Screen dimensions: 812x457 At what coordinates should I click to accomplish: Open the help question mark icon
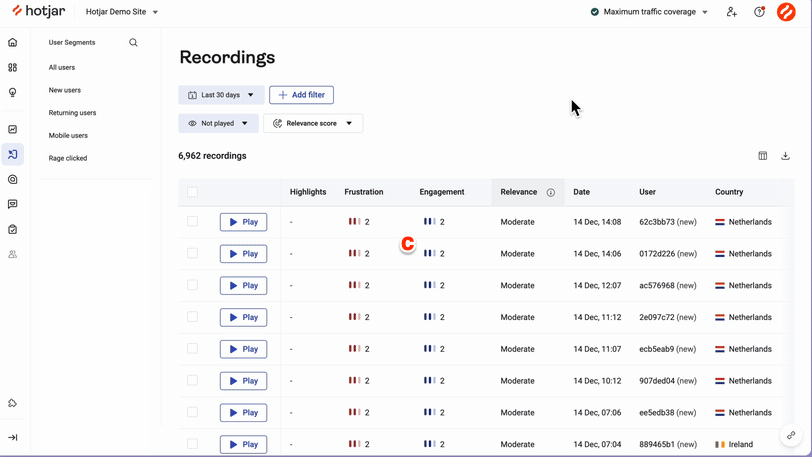point(759,12)
